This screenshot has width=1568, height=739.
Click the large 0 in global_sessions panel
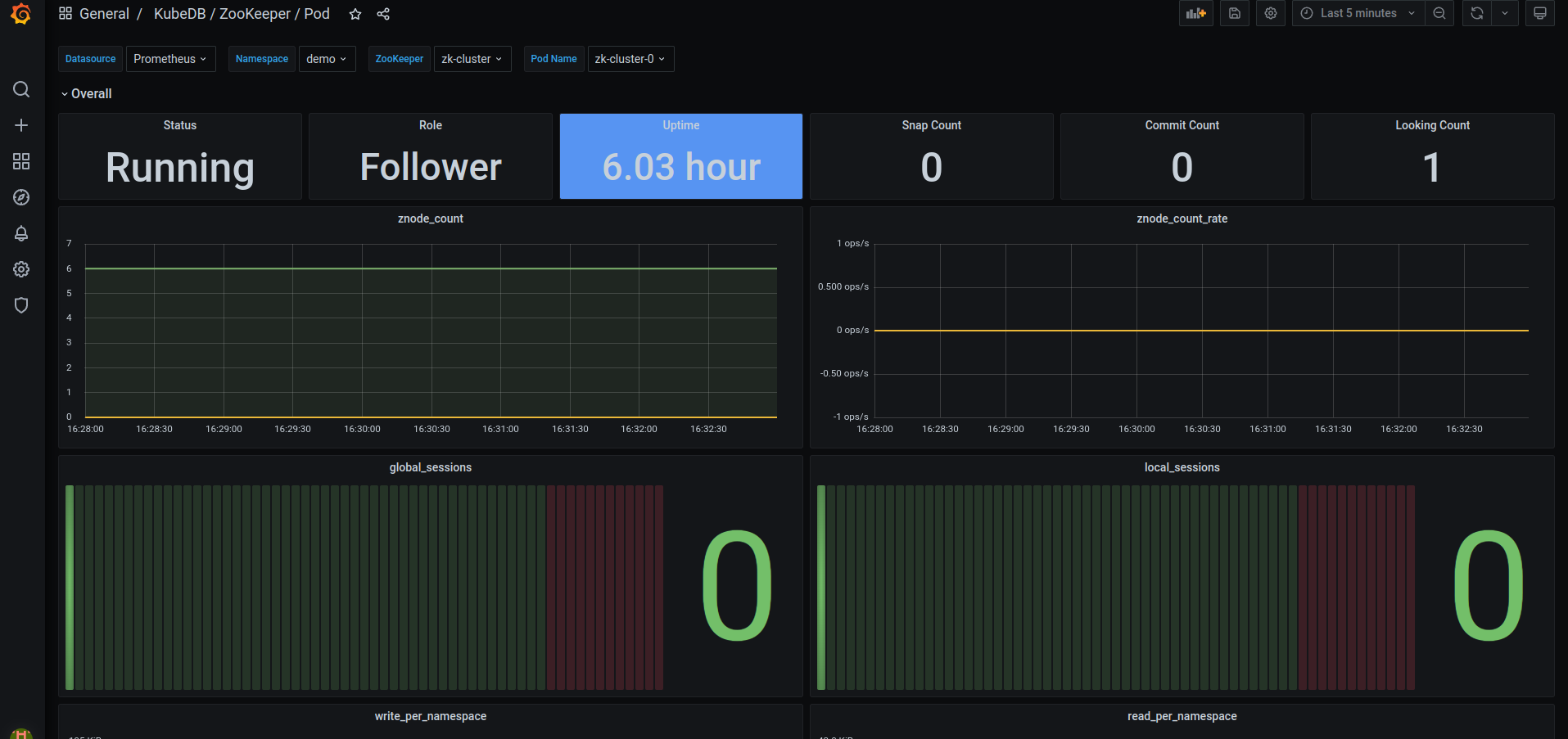737,585
